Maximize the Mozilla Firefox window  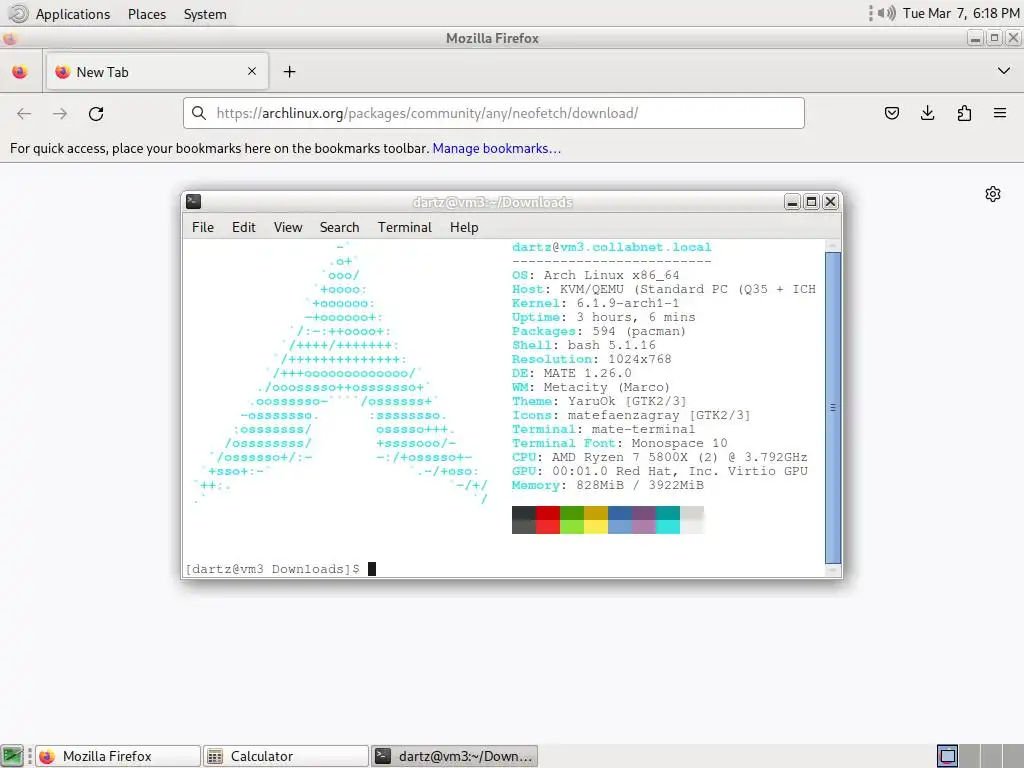994,38
